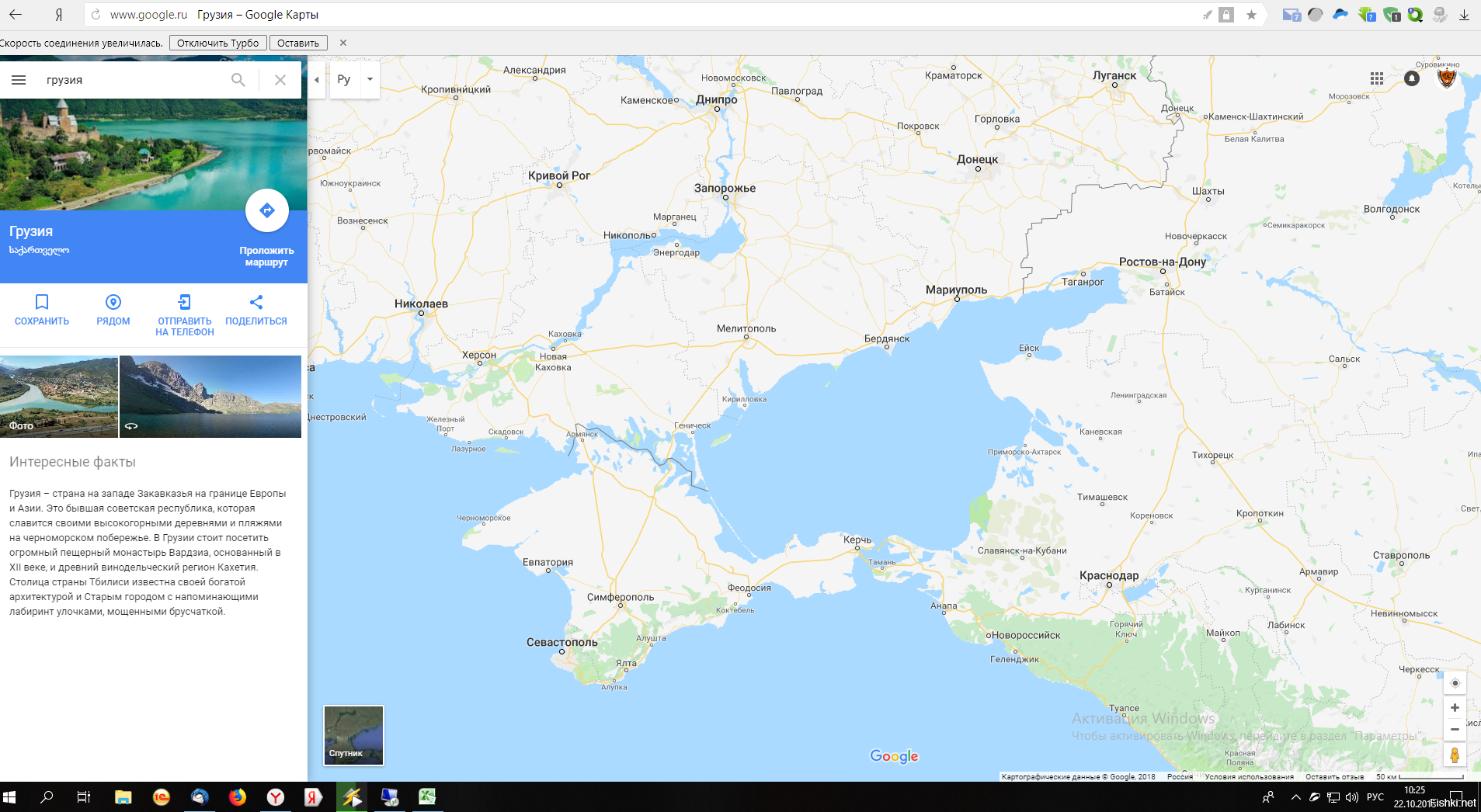This screenshot has height=812, width=1481.
Task: Click the ПОДЕЛИТЬСЯ share icon
Action: (x=256, y=302)
